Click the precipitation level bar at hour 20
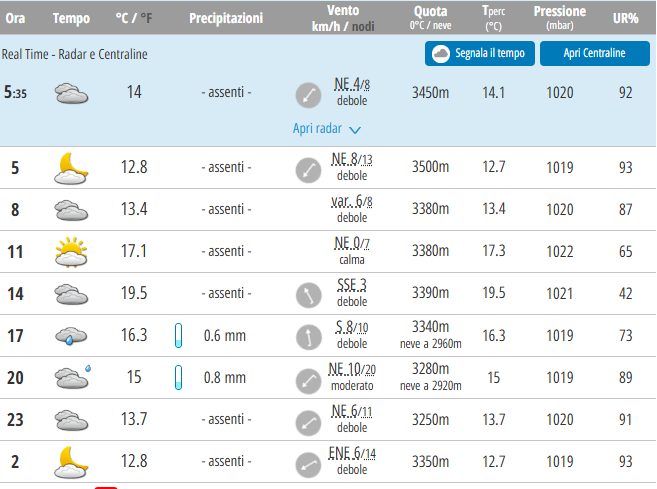Viewport: 657px width, 489px height. coord(179,378)
